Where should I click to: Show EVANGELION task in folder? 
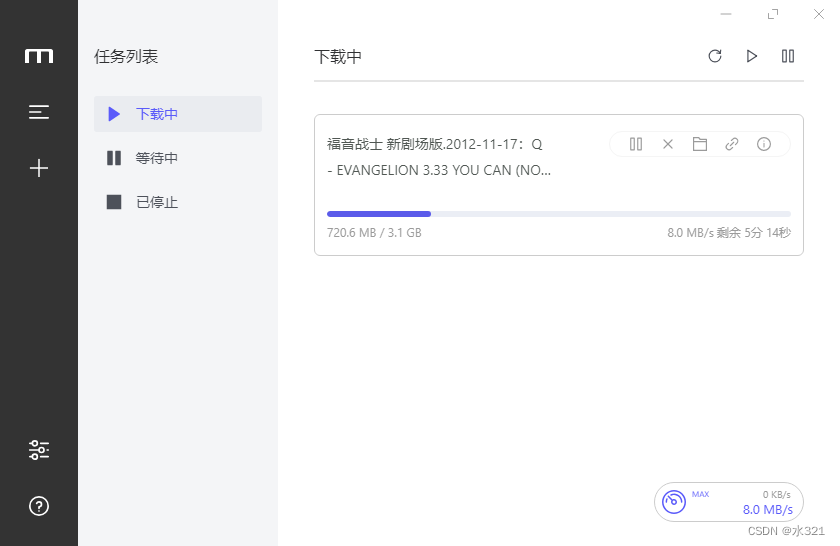(700, 144)
